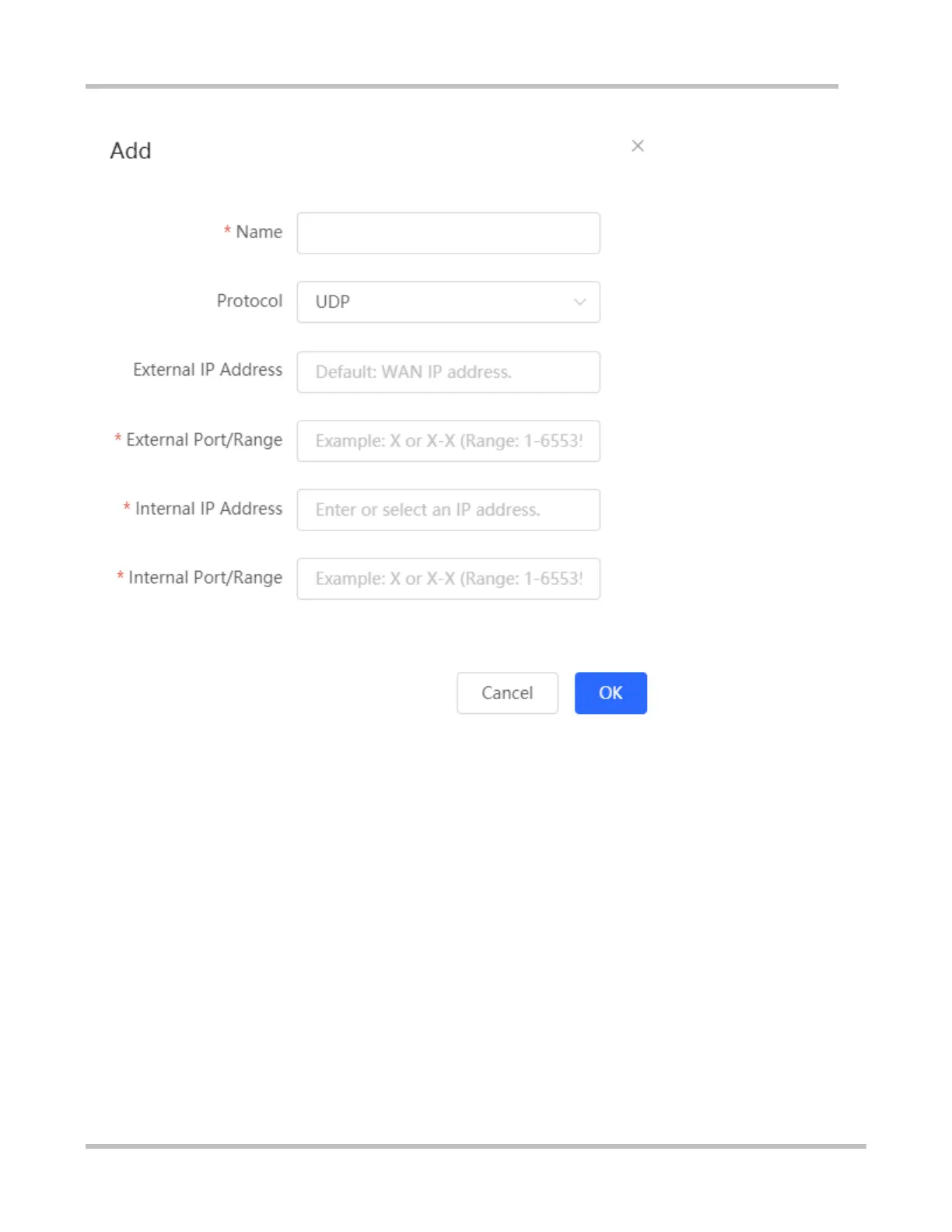This screenshot has width=952, height=1232.
Task: Click the Internal IP Address label
Action: 209,509
